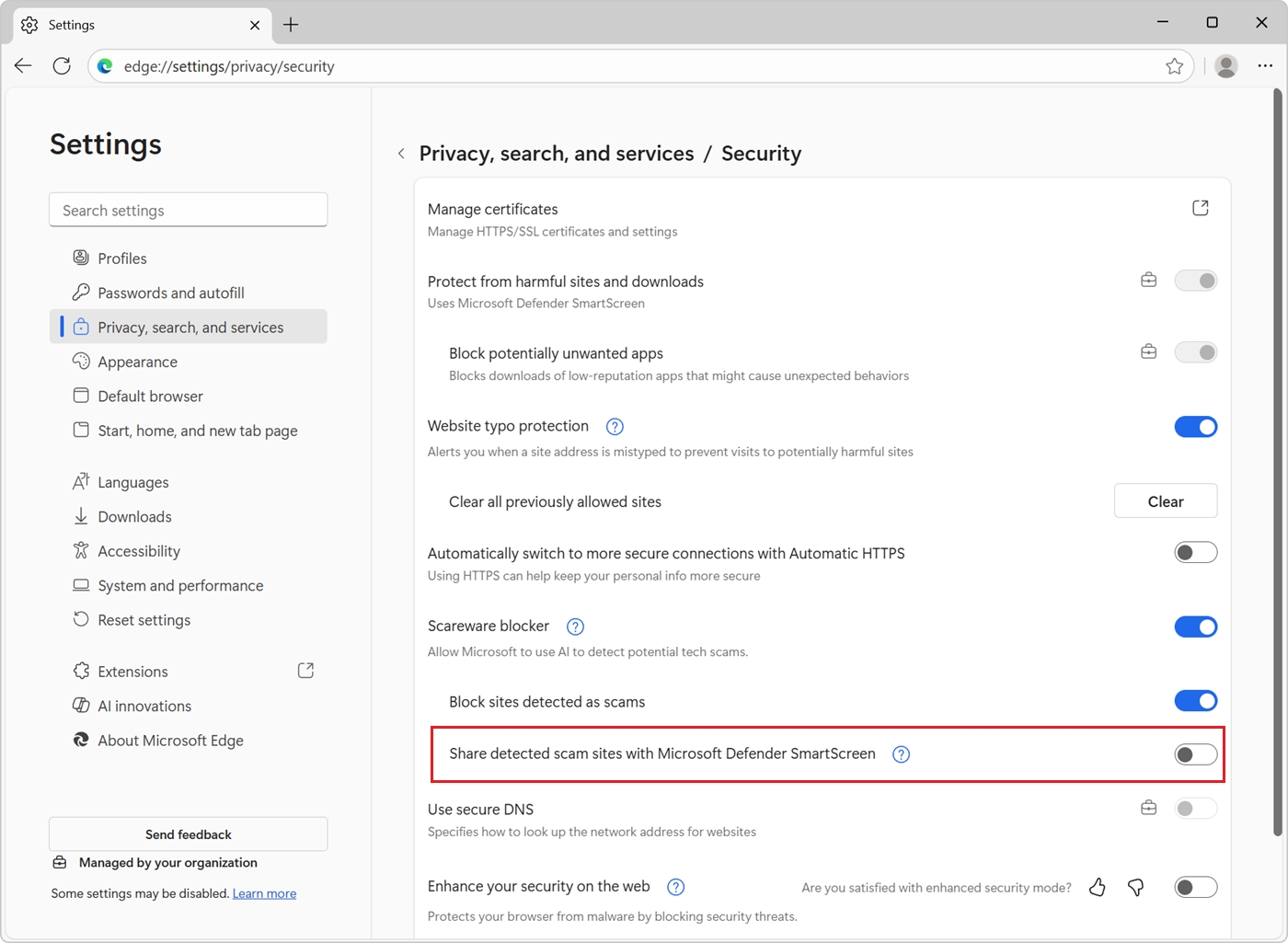Screen dimensions: 1288x943
Task: Disable Website typo protection
Action: 1195,427
